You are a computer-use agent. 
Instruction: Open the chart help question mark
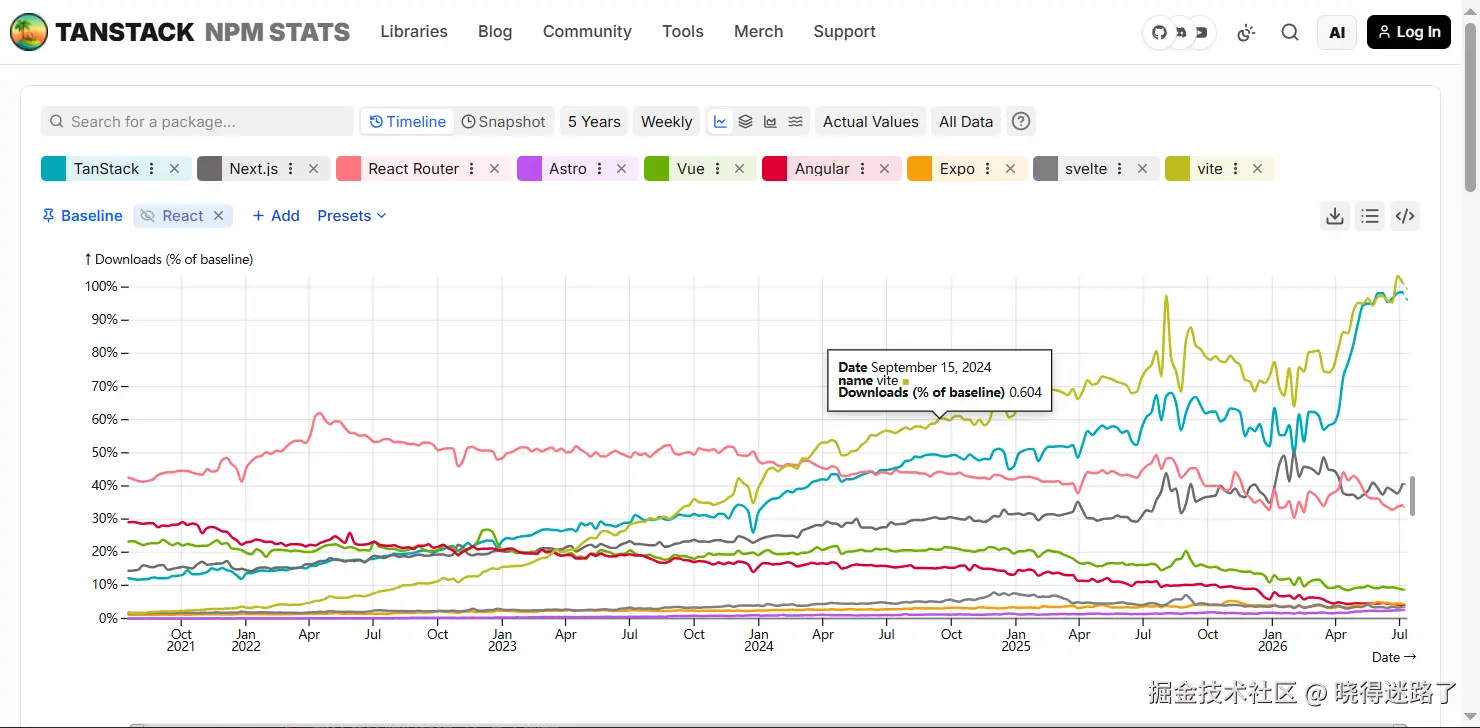pyautogui.click(x=1021, y=122)
